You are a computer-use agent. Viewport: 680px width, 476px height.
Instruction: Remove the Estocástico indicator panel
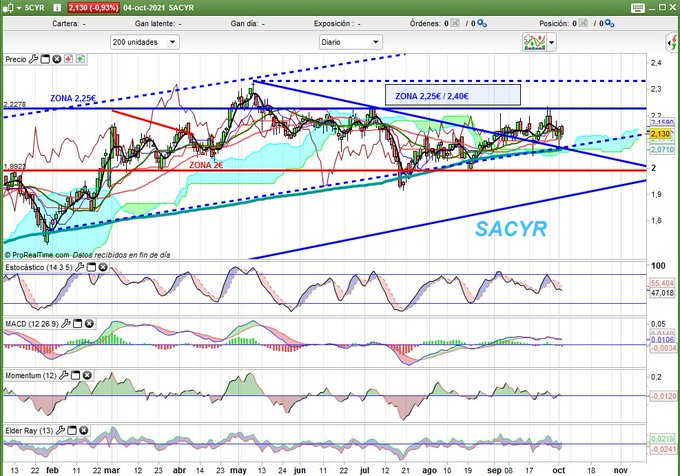(103, 267)
